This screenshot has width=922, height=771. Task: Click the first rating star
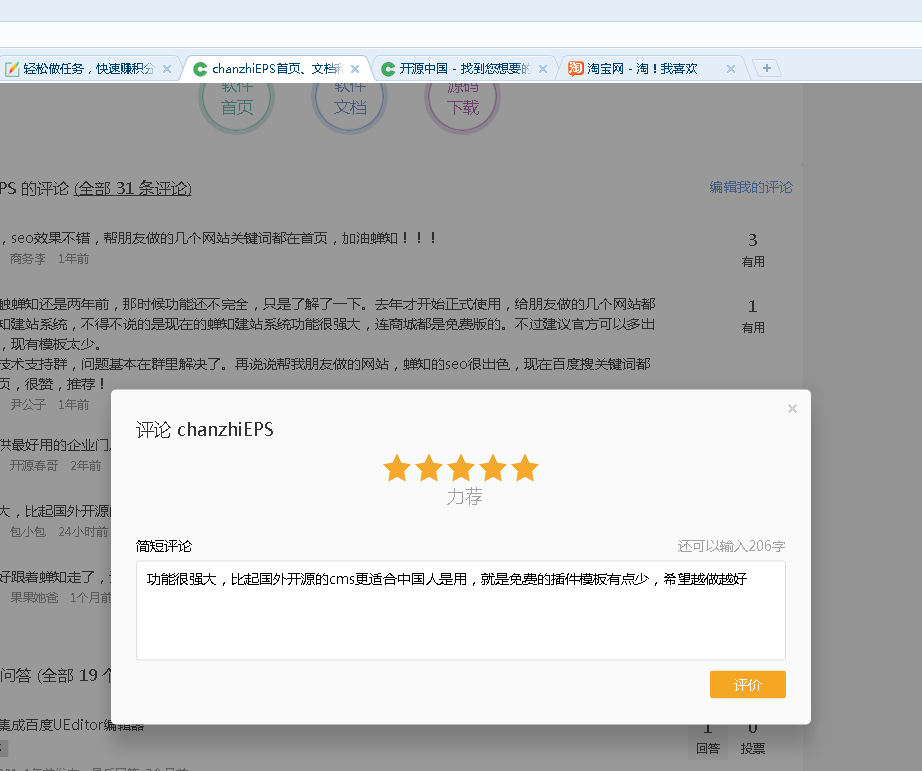coord(397,468)
